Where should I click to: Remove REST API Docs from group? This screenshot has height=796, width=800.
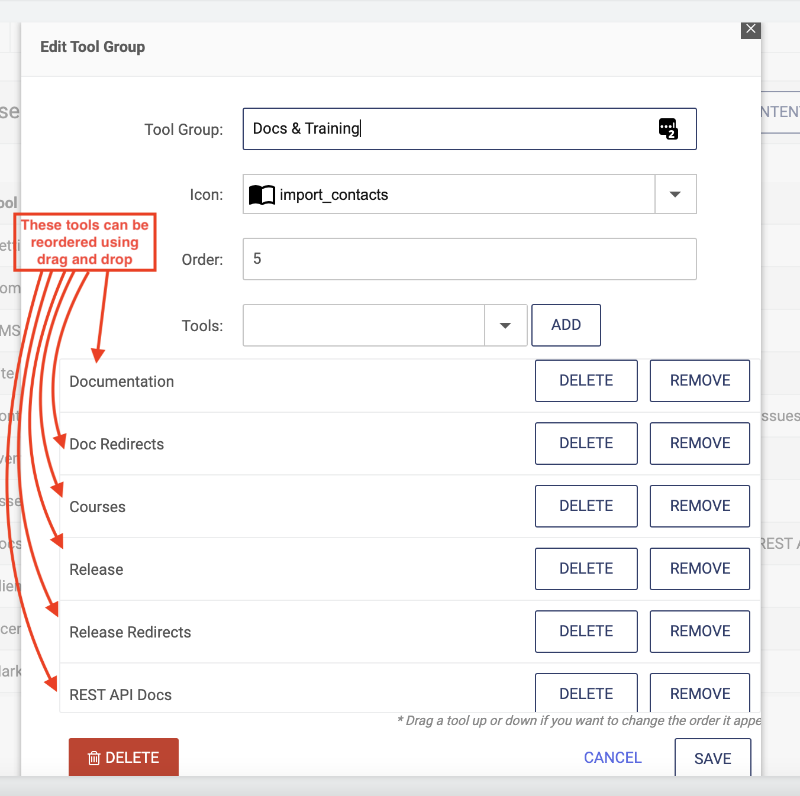[x=700, y=693]
